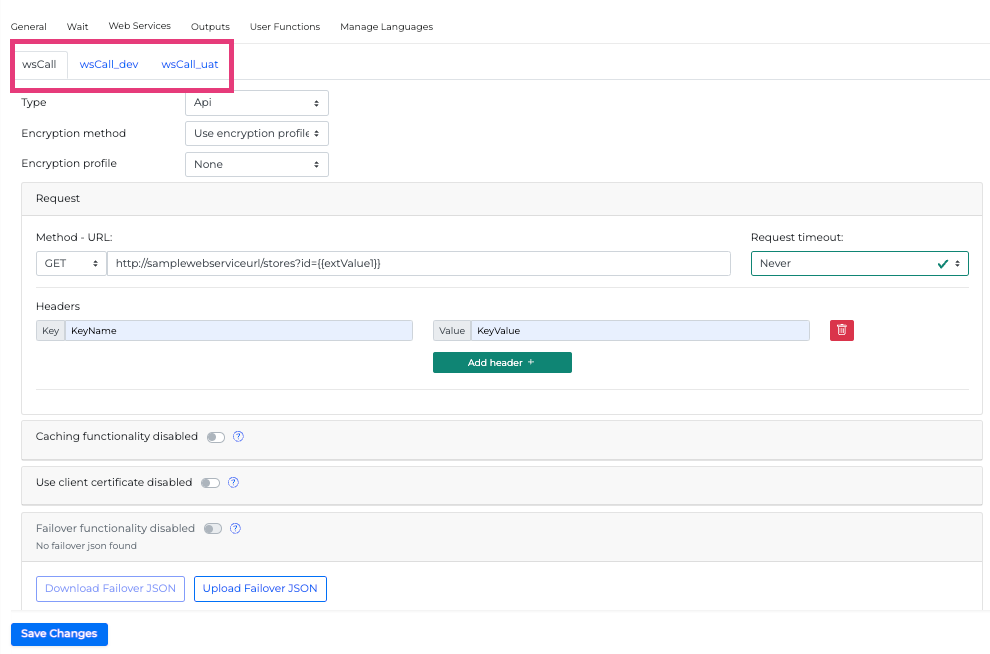990x654 pixels.
Task: Expand the Encryption profile dropdown
Action: coord(256,164)
